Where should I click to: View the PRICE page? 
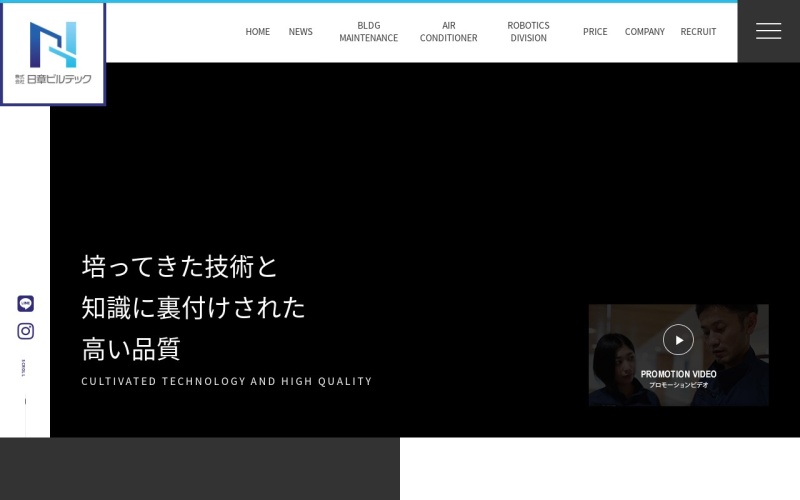click(595, 32)
